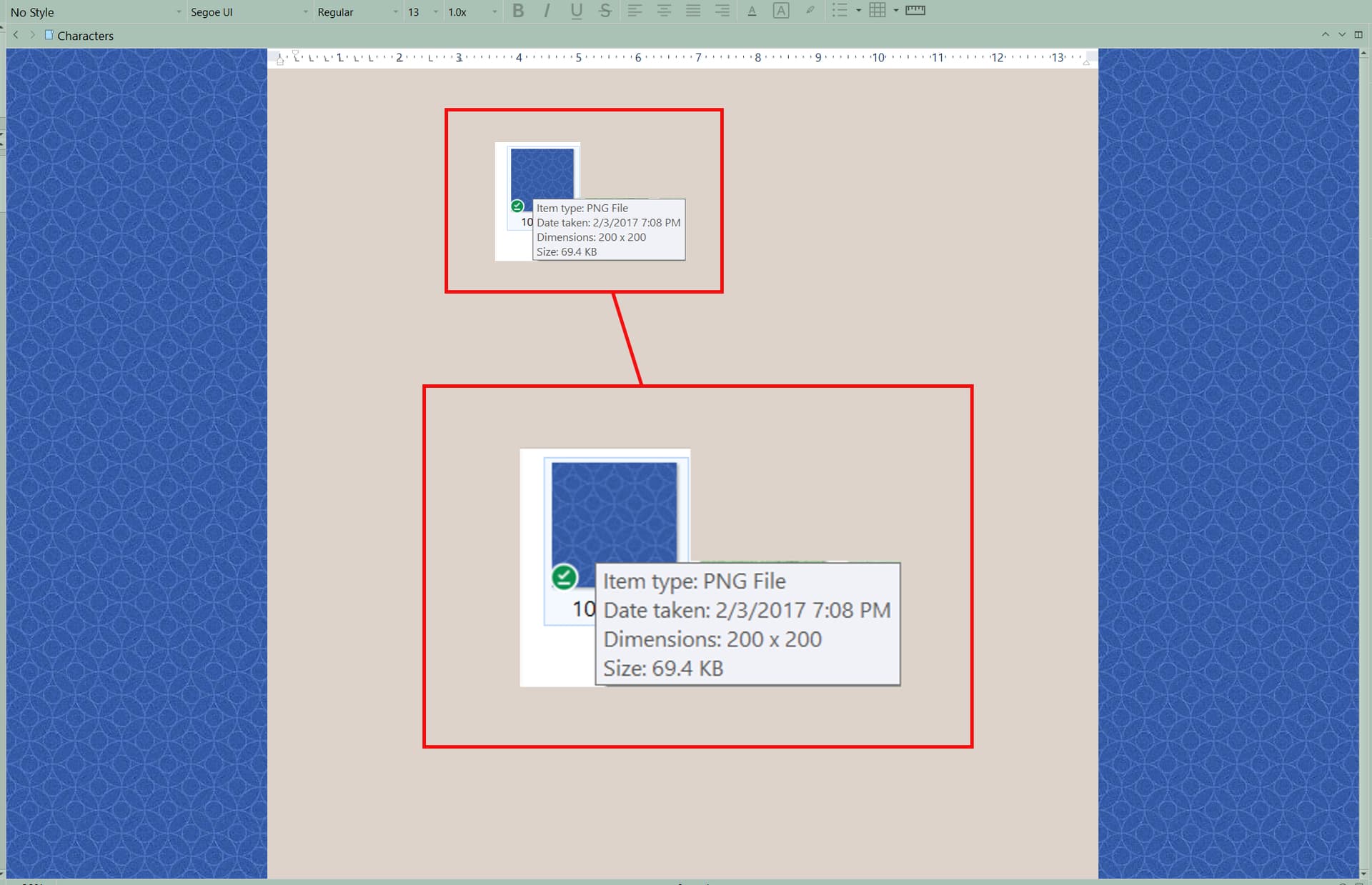The width and height of the screenshot is (1372, 885).
Task: Go back with the navigation arrow
Action: 16,35
